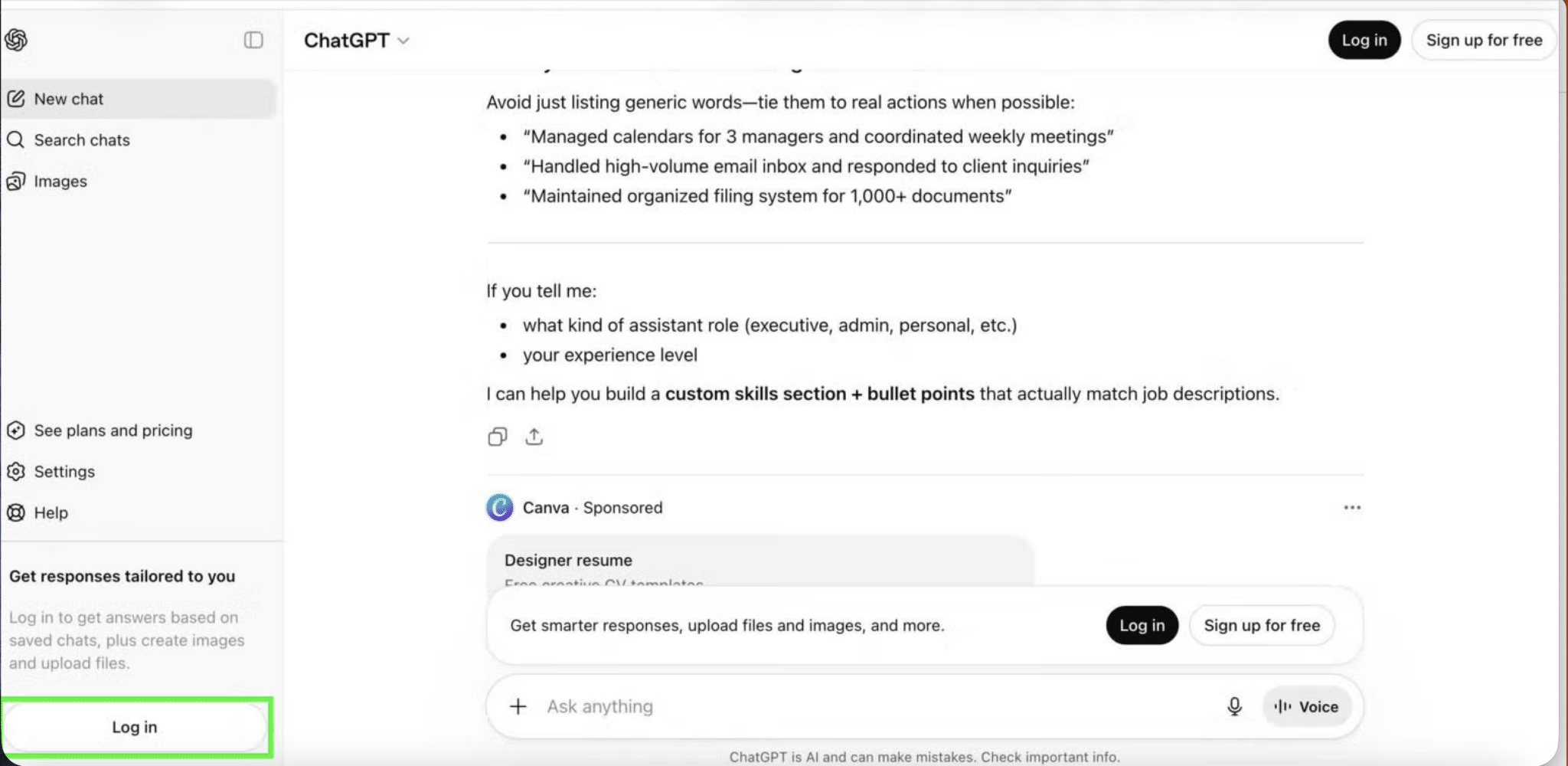Click the ChatGPT logo icon
The image size is (1568, 766).
(x=16, y=40)
